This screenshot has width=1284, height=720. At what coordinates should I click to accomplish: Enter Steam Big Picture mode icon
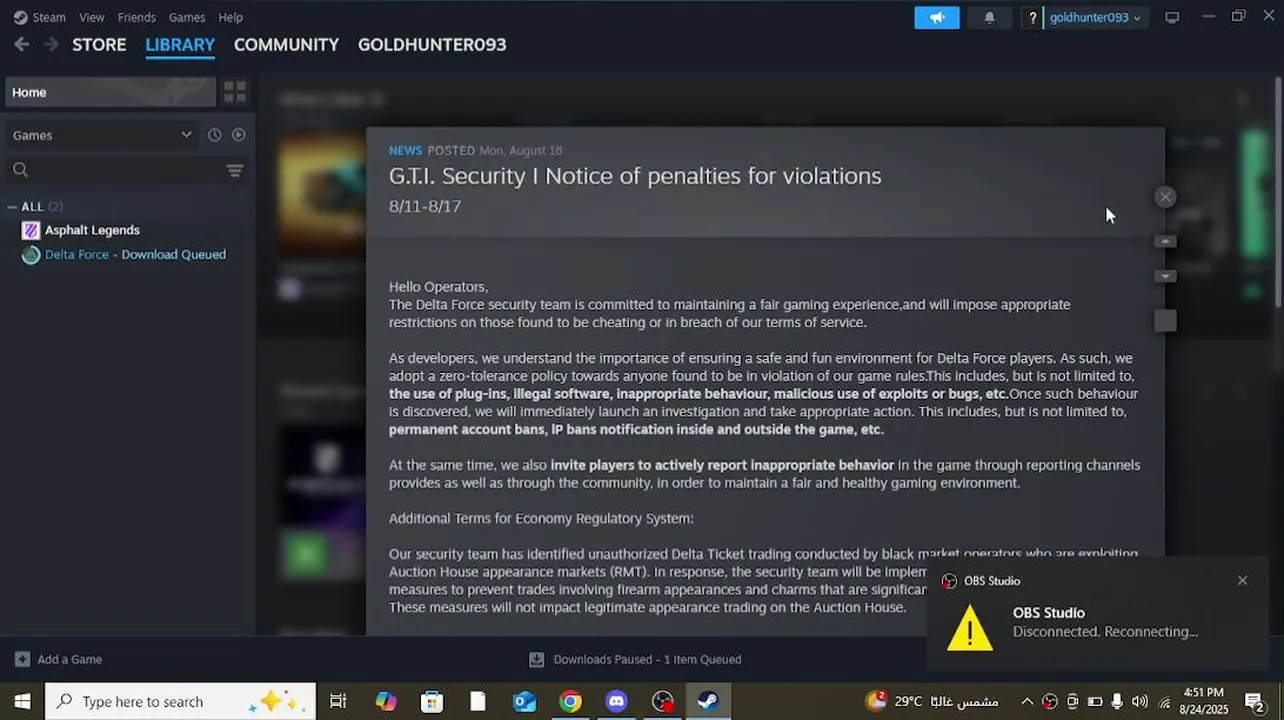pos(1172,17)
